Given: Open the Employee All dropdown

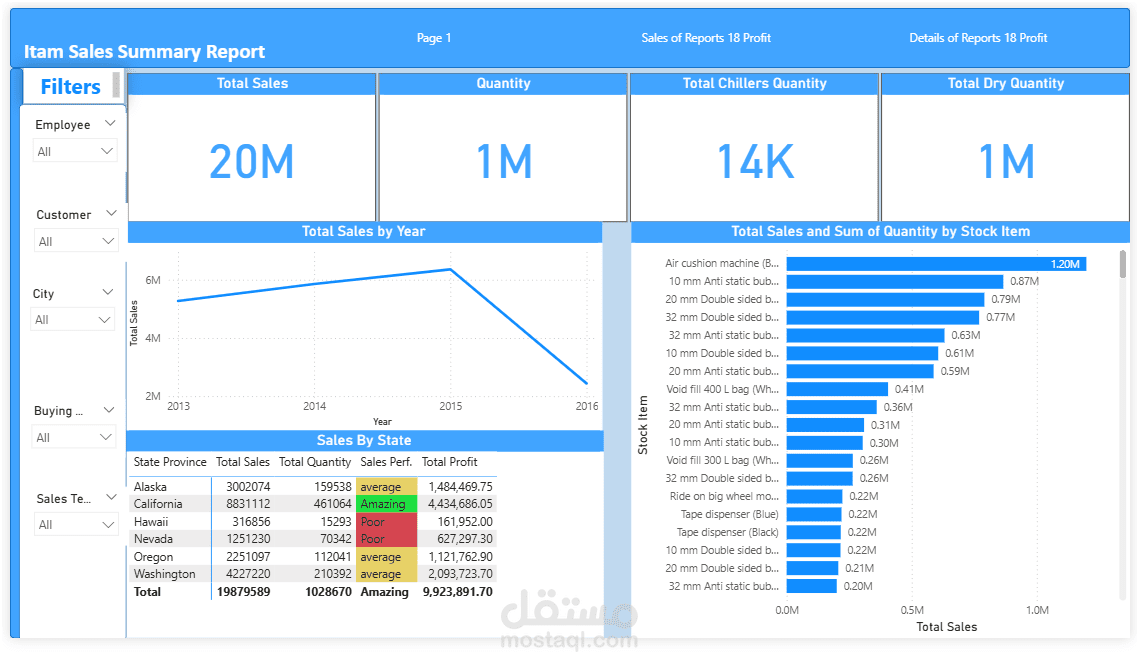Looking at the screenshot, I should coord(75,151).
